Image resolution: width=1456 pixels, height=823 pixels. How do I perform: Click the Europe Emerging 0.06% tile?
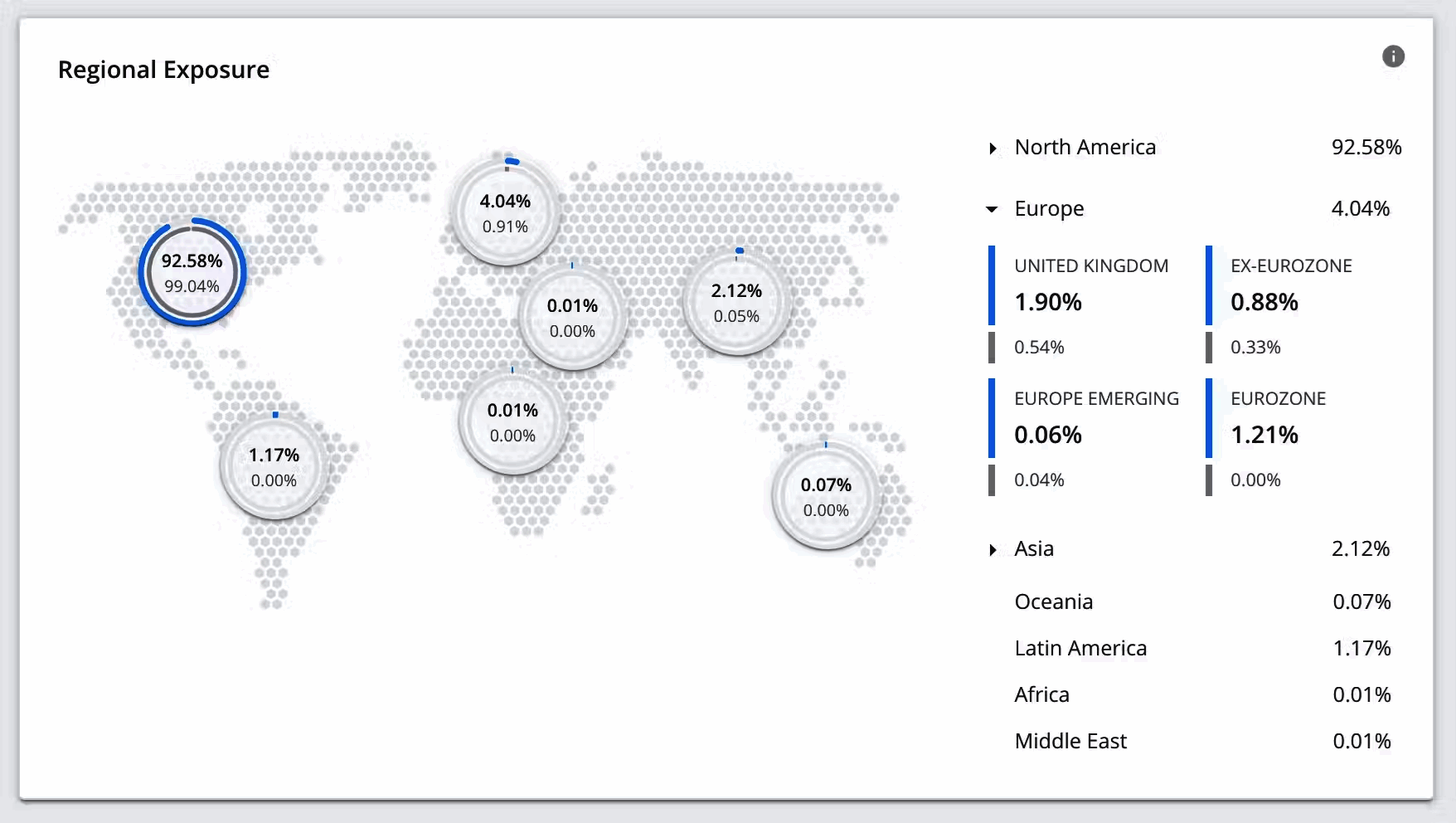(x=1095, y=419)
